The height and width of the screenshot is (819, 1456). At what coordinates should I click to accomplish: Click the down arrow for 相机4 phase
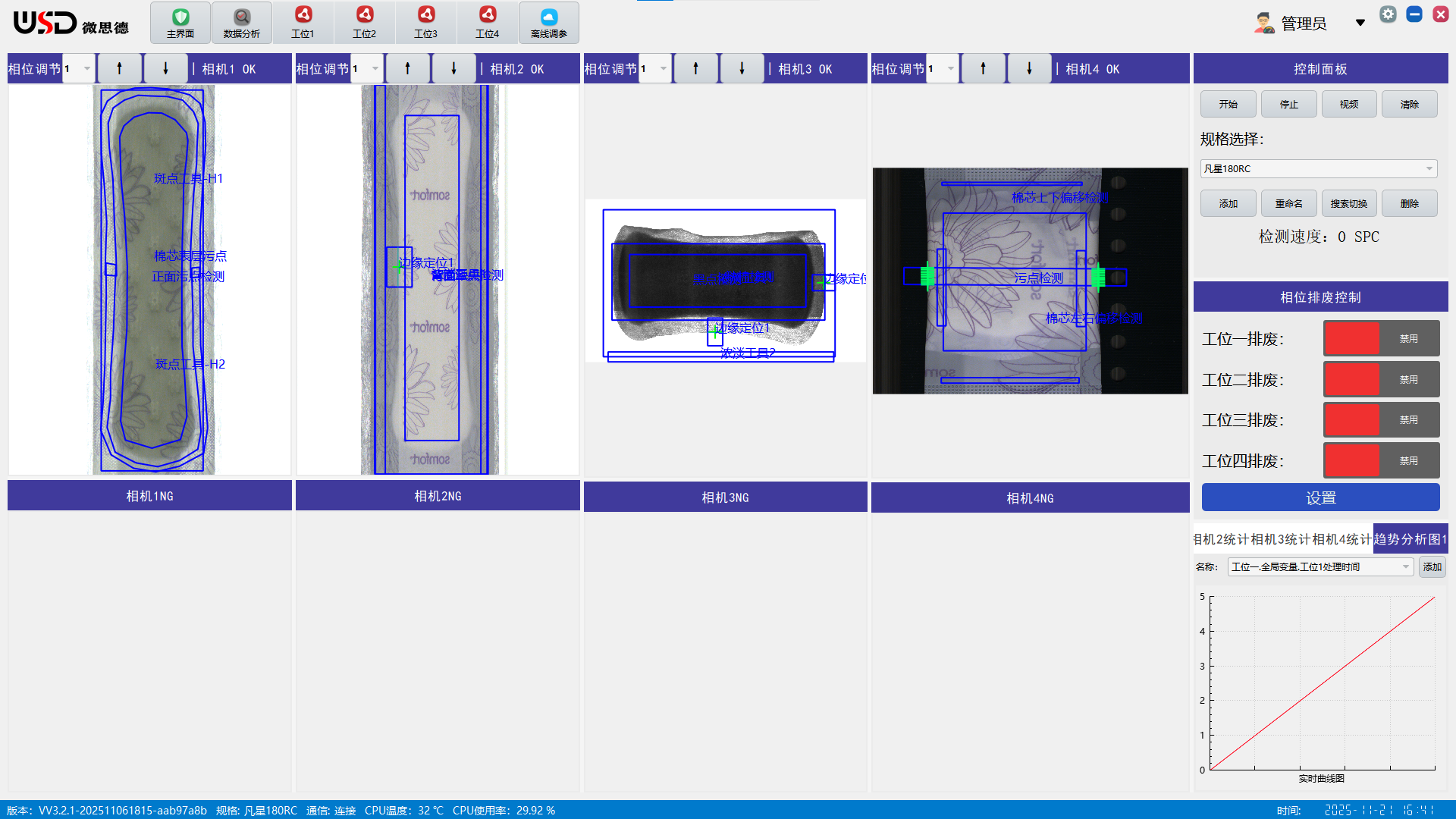pyautogui.click(x=1029, y=69)
